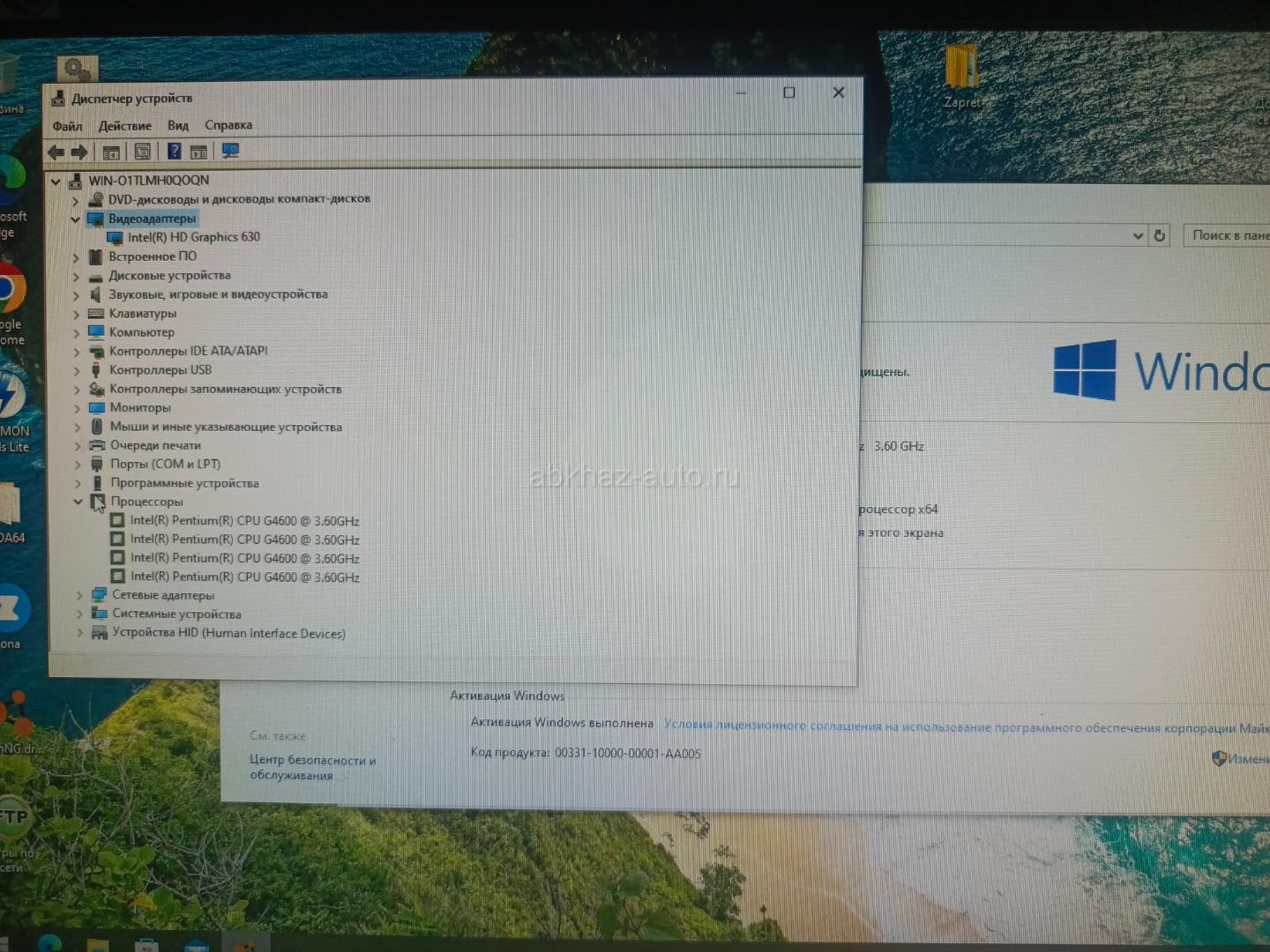Image resolution: width=1270 pixels, height=952 pixels.
Task: Open the address bar dropdown arrow
Action: tap(1137, 235)
